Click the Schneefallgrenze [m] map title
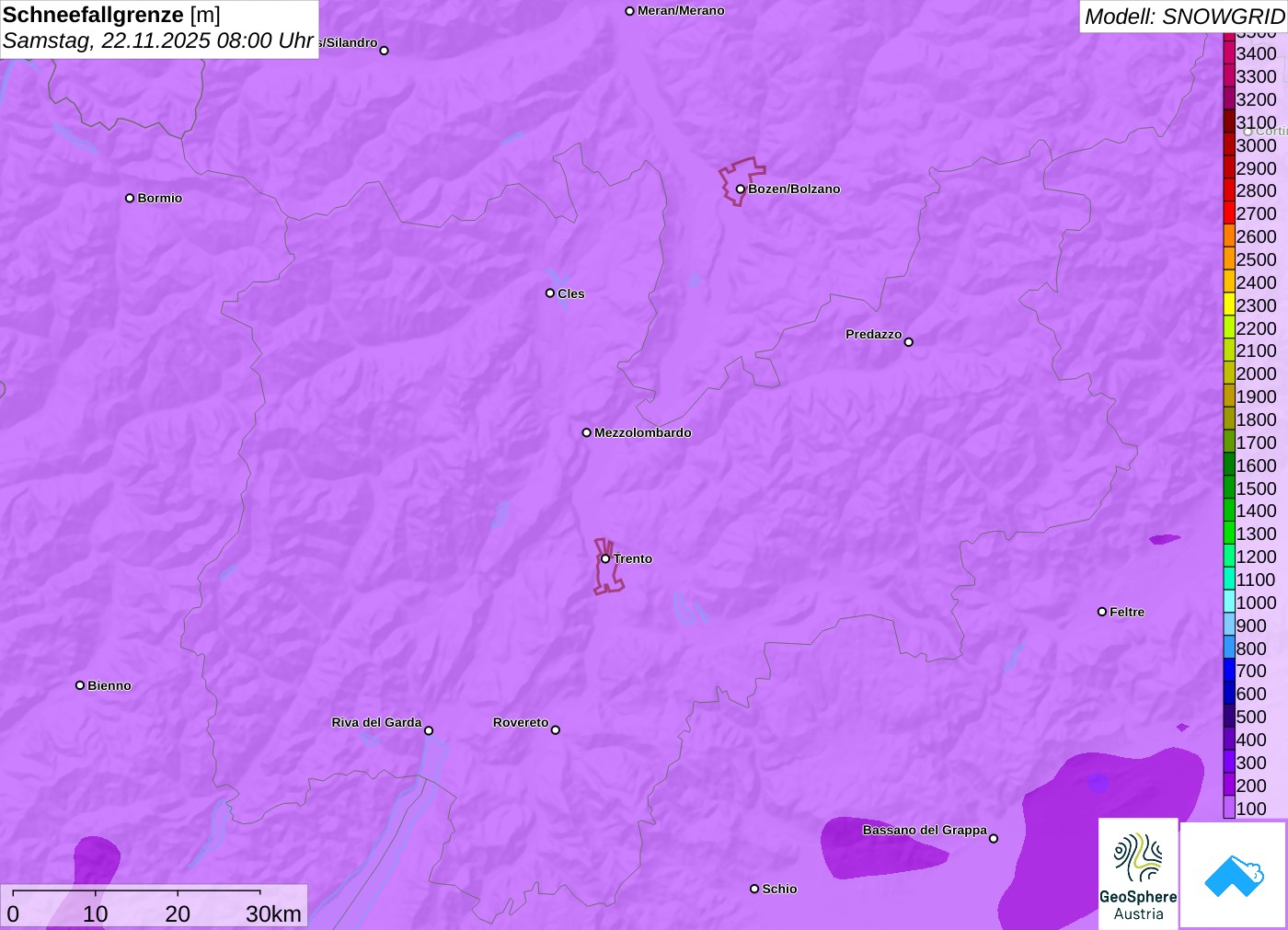The height and width of the screenshot is (930, 1288). click(111, 16)
